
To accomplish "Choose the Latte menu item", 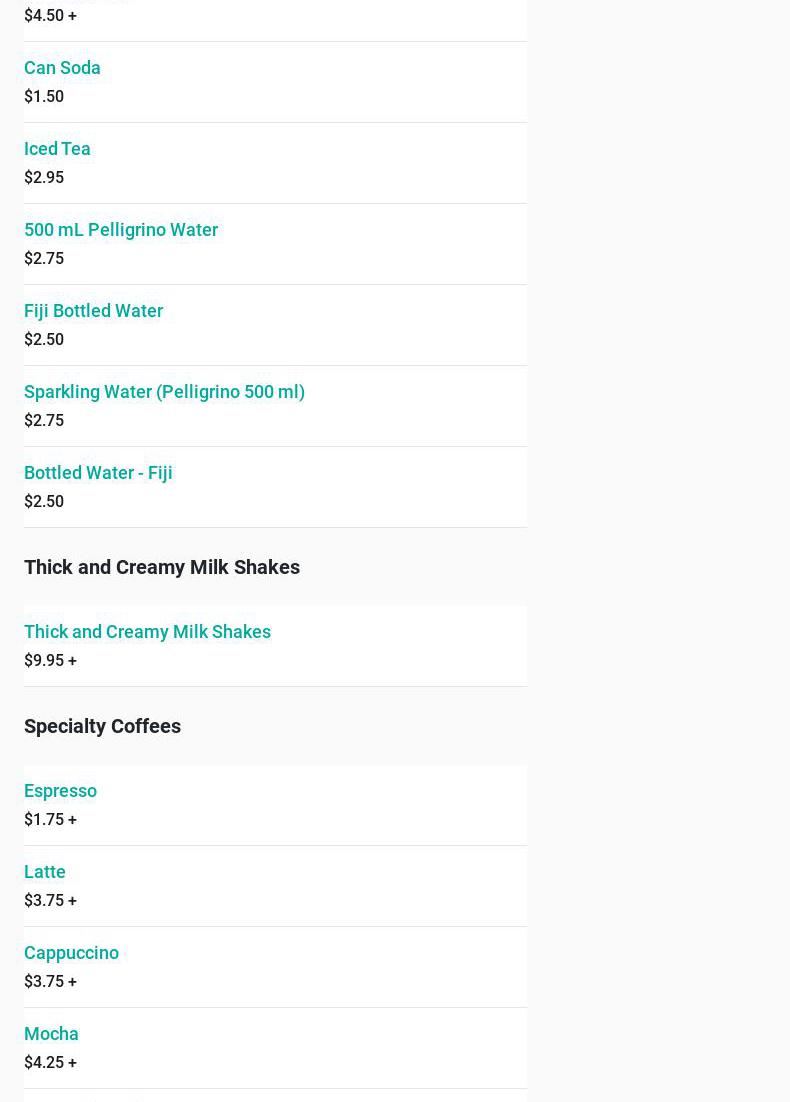I will tap(44, 871).
